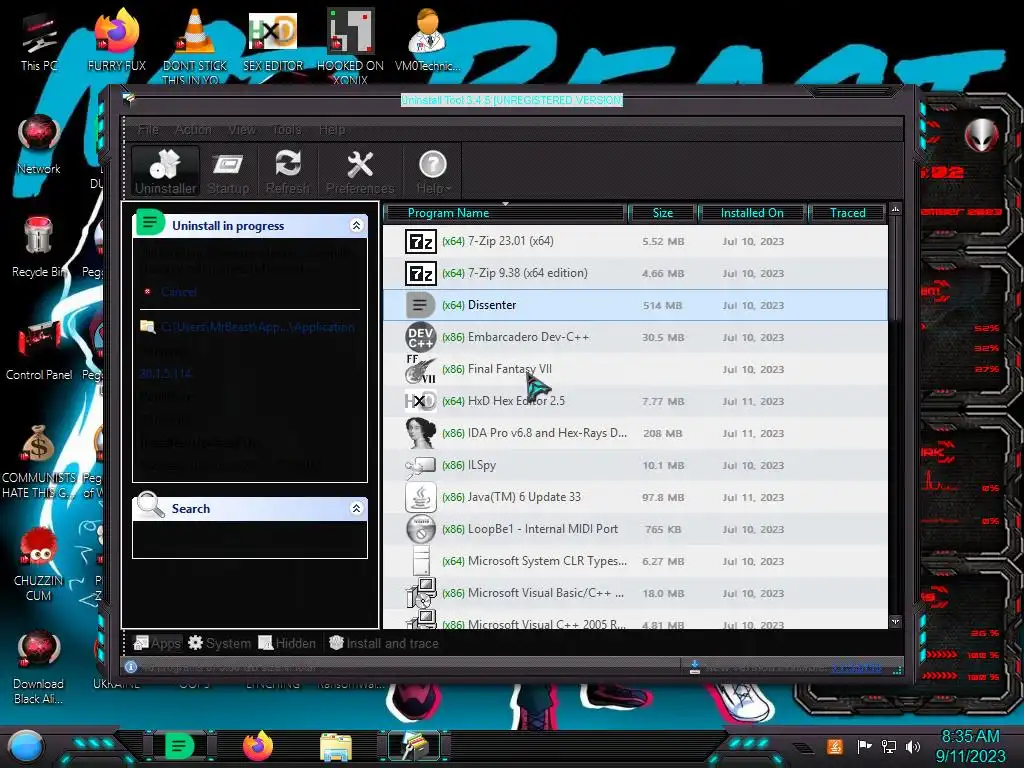The height and width of the screenshot is (768, 1024).
Task: Click inside the Search panel field
Action: pyautogui.click(x=250, y=539)
